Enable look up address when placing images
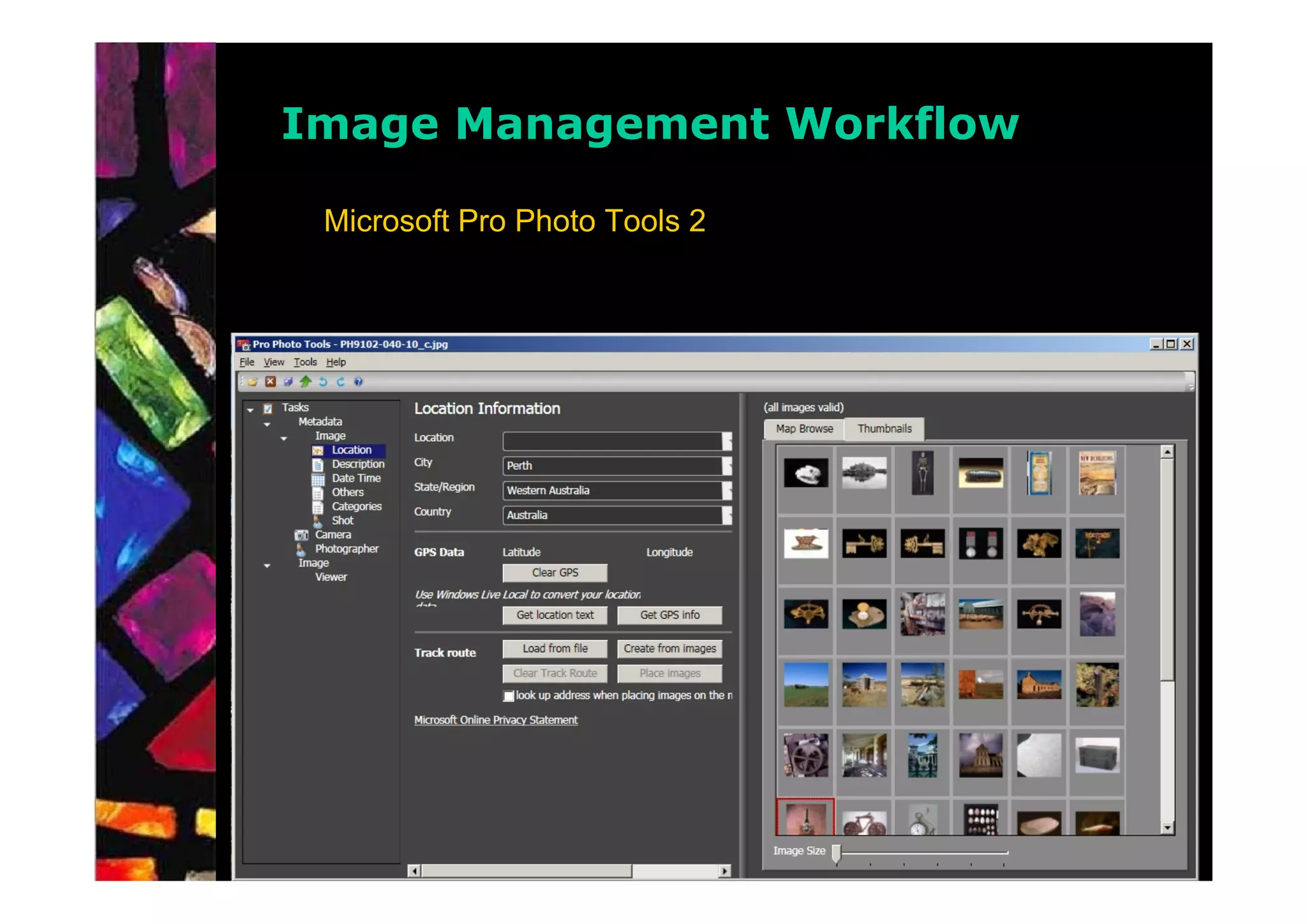 (509, 696)
